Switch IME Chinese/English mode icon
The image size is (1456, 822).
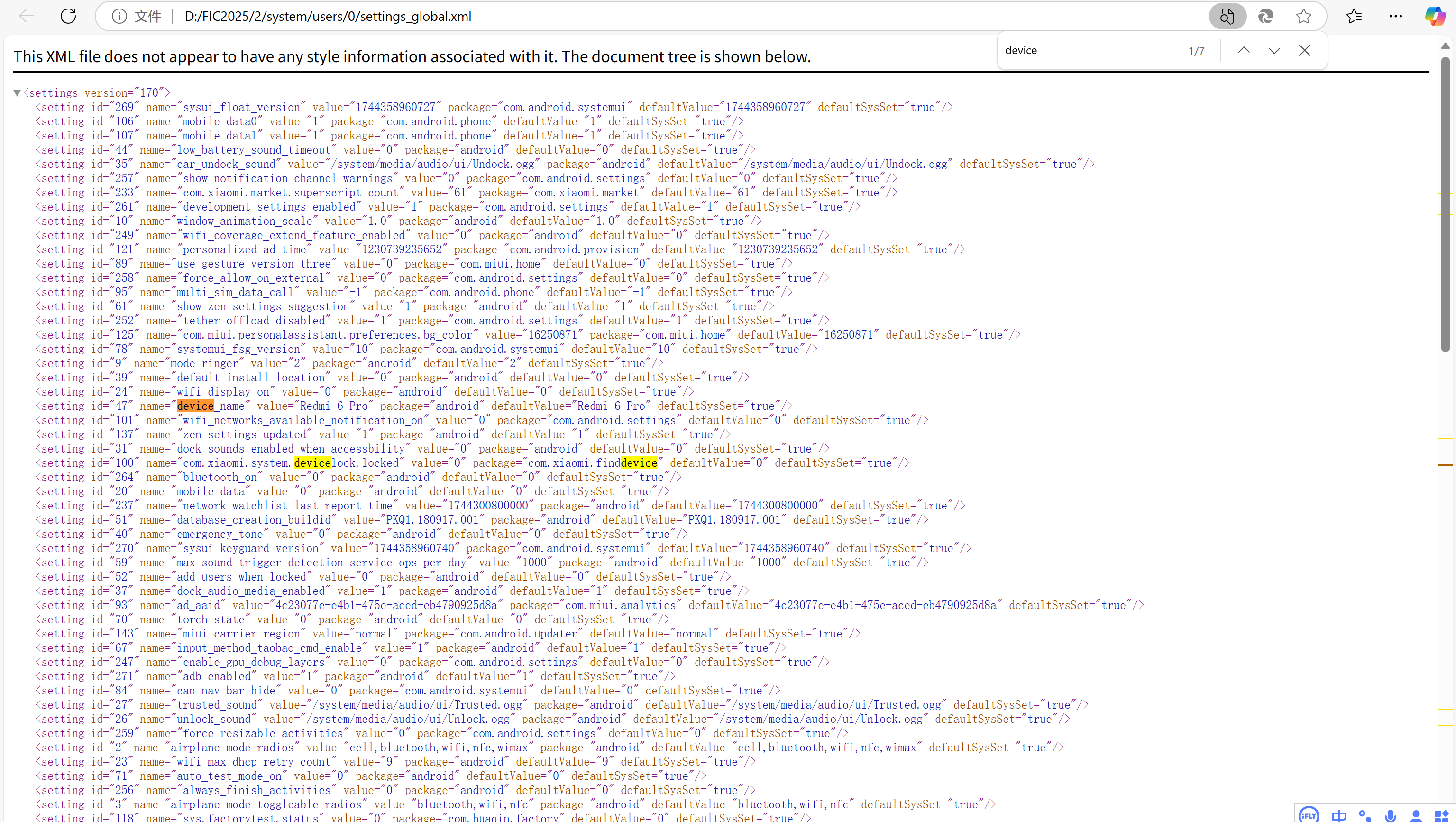point(1339,815)
